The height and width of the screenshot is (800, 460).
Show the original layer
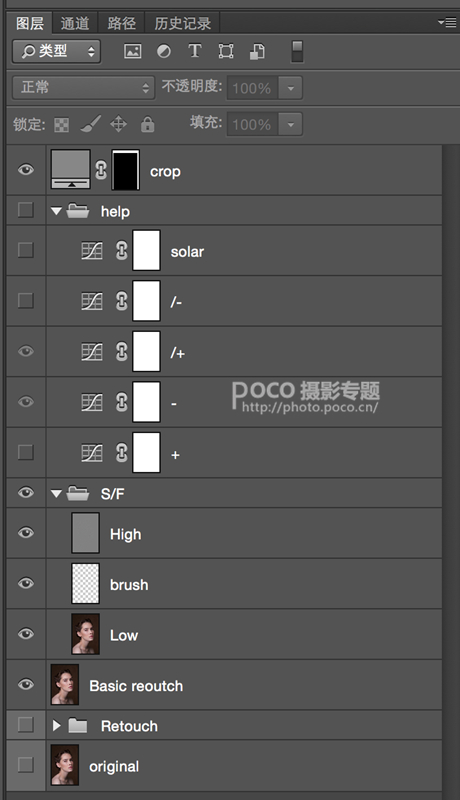25,765
